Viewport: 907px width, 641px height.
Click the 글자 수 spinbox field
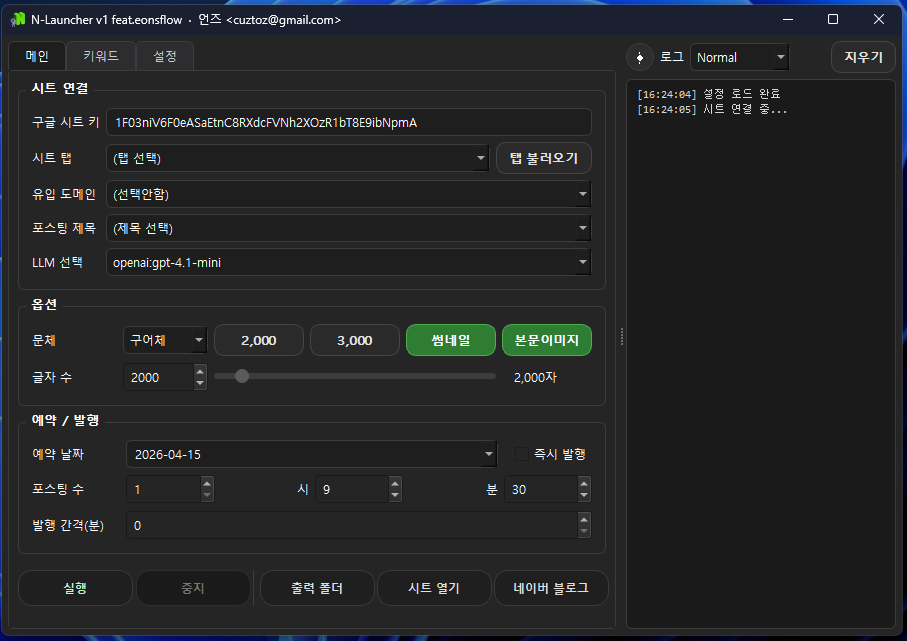[158, 377]
